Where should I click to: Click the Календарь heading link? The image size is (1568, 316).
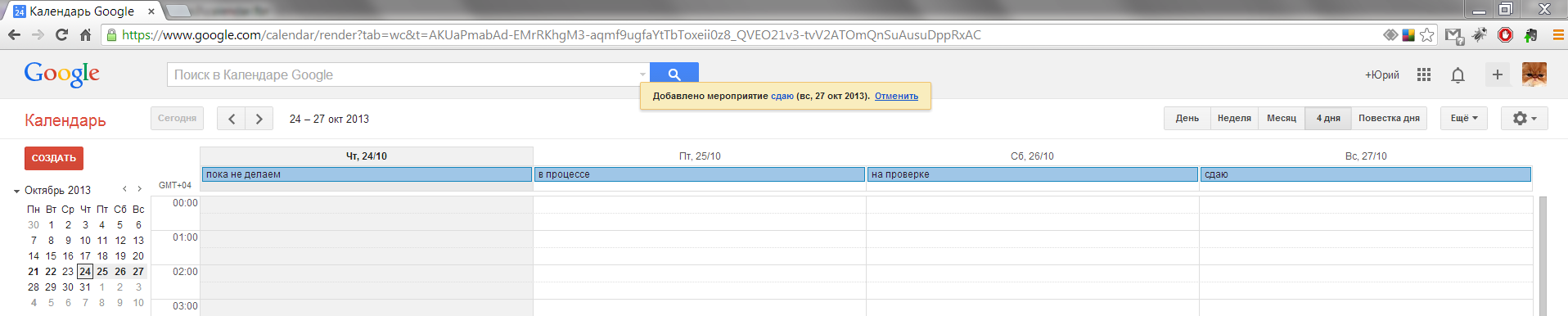(65, 120)
